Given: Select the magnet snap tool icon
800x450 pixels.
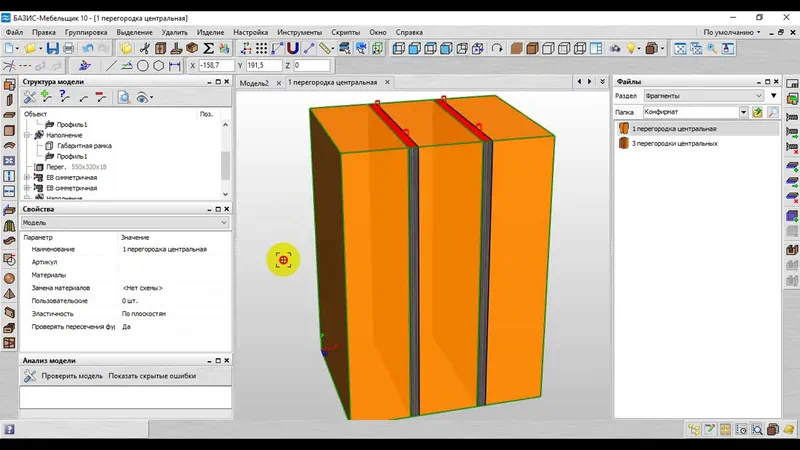Looking at the screenshot, I should click(x=293, y=48).
